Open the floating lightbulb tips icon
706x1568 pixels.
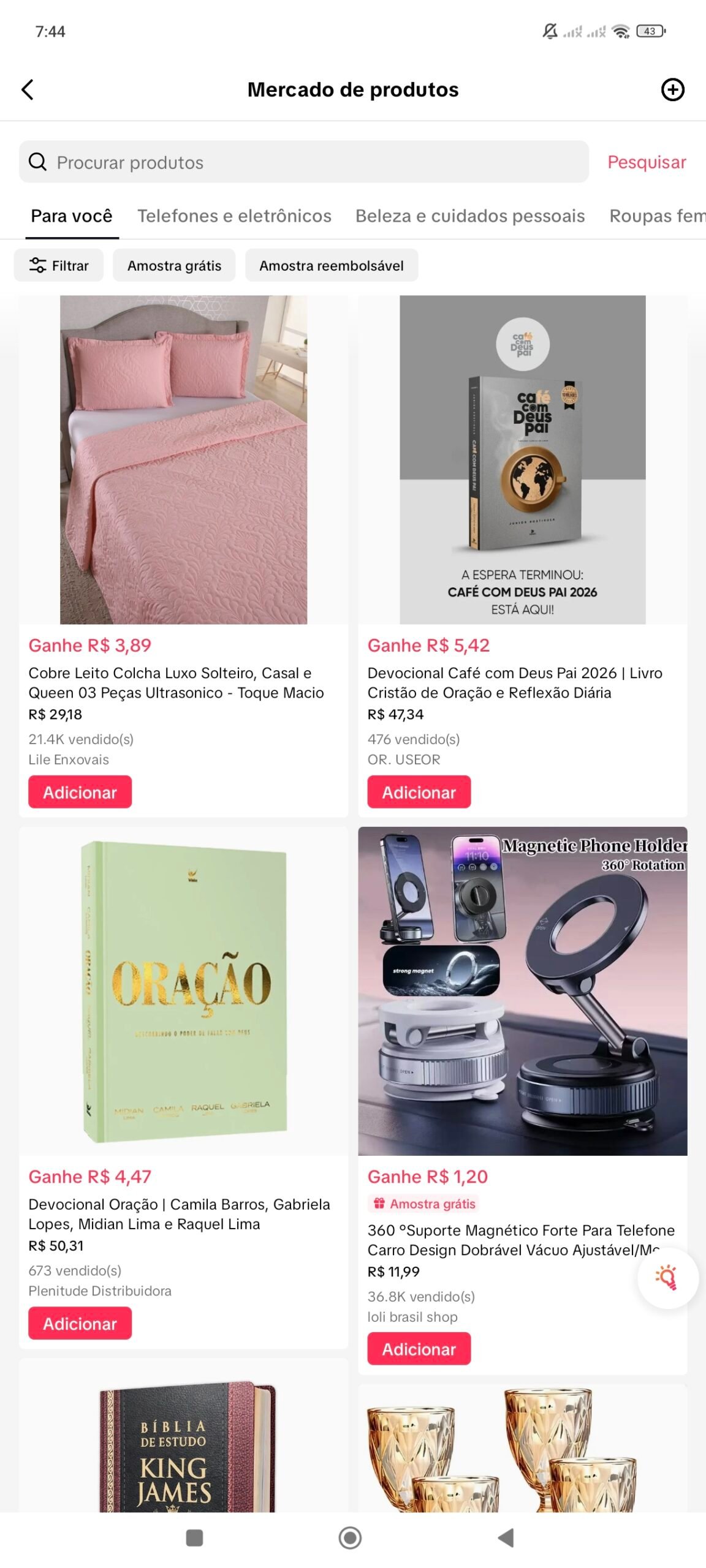pos(667,1277)
